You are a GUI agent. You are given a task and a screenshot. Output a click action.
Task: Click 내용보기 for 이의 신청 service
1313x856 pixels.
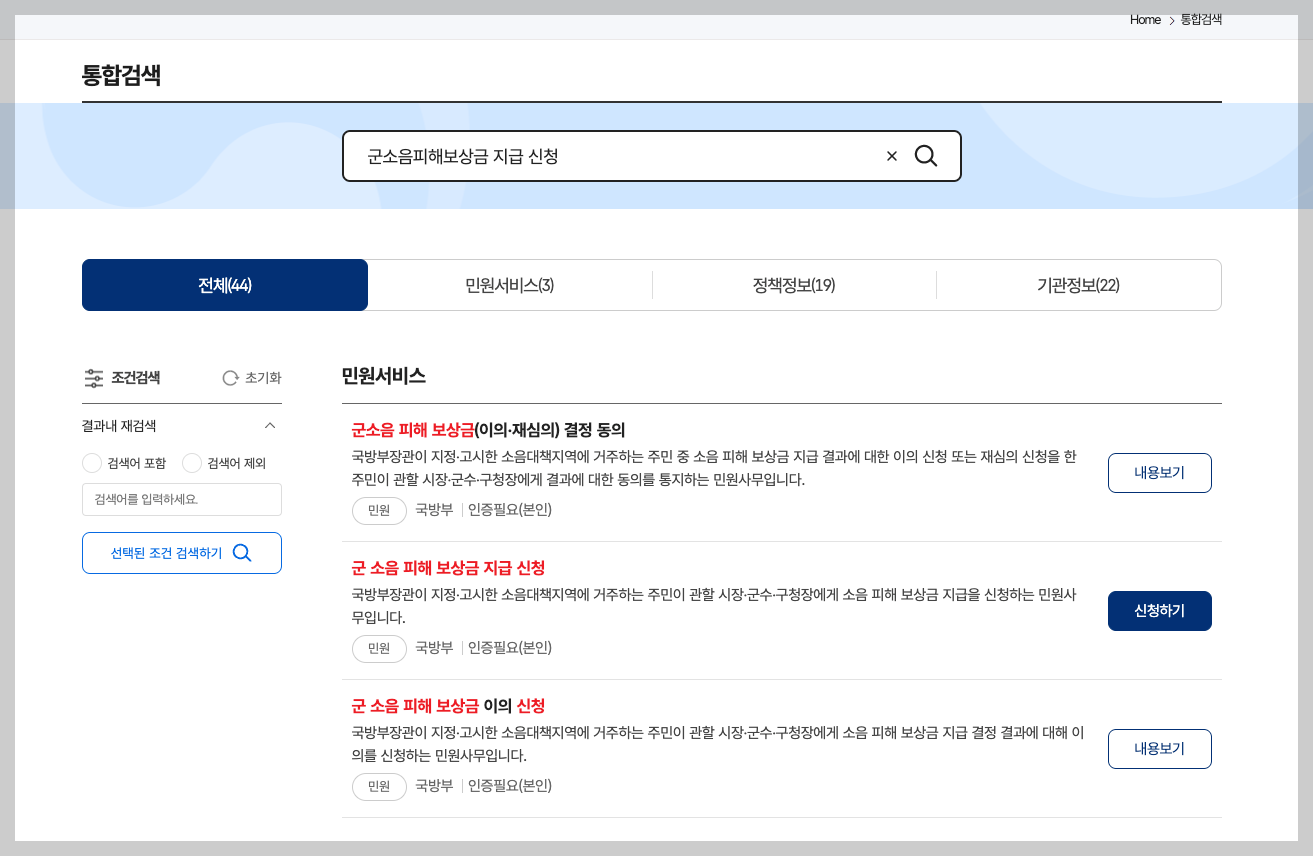[1159, 748]
